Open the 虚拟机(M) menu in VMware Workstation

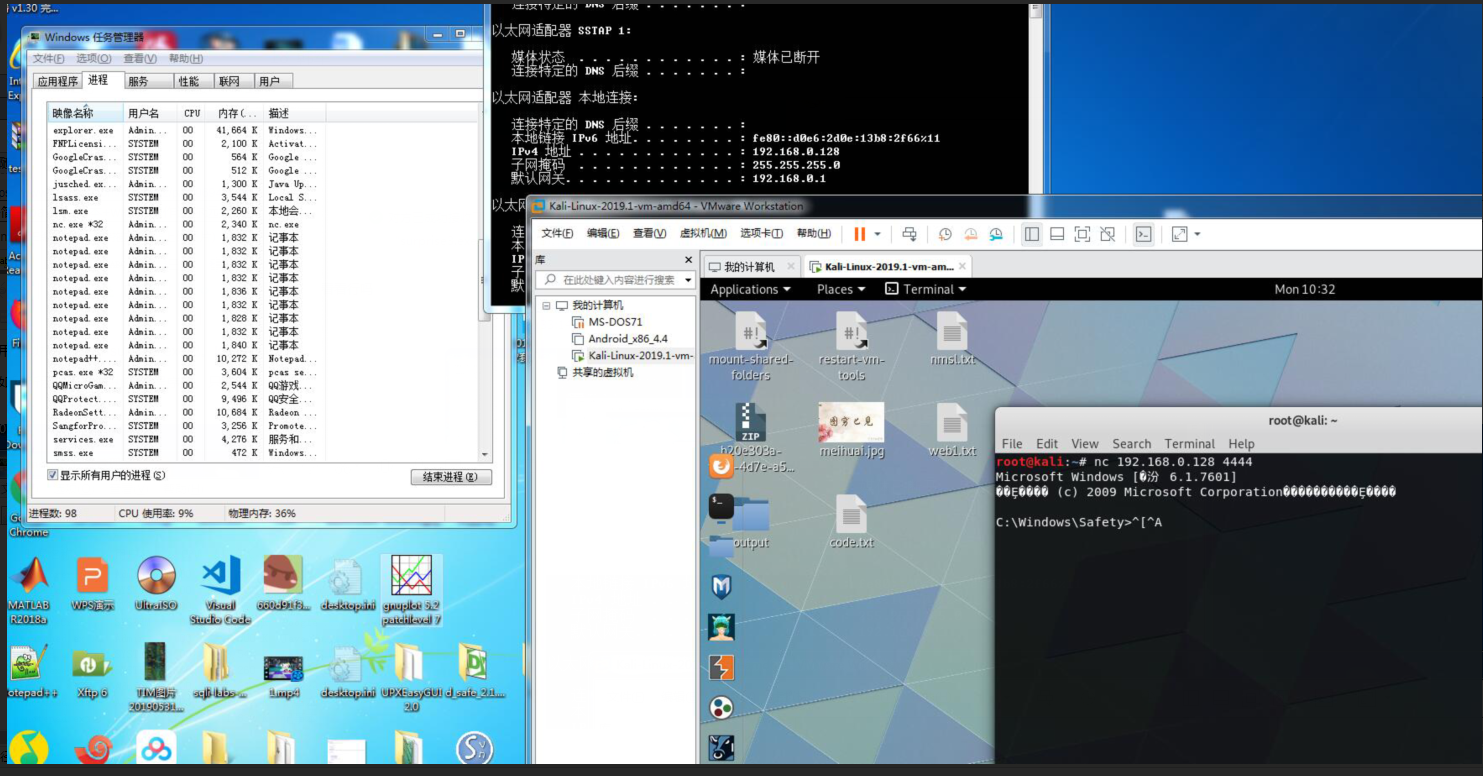(x=703, y=234)
